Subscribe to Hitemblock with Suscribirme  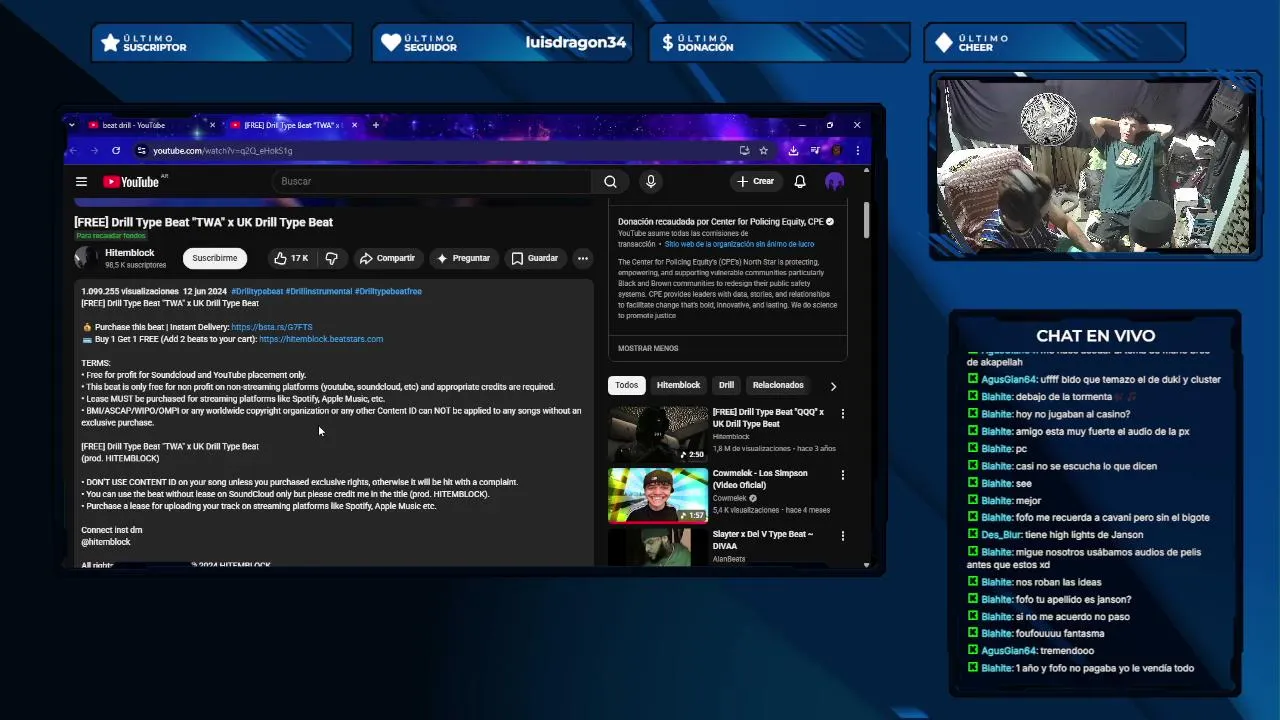[215, 258]
